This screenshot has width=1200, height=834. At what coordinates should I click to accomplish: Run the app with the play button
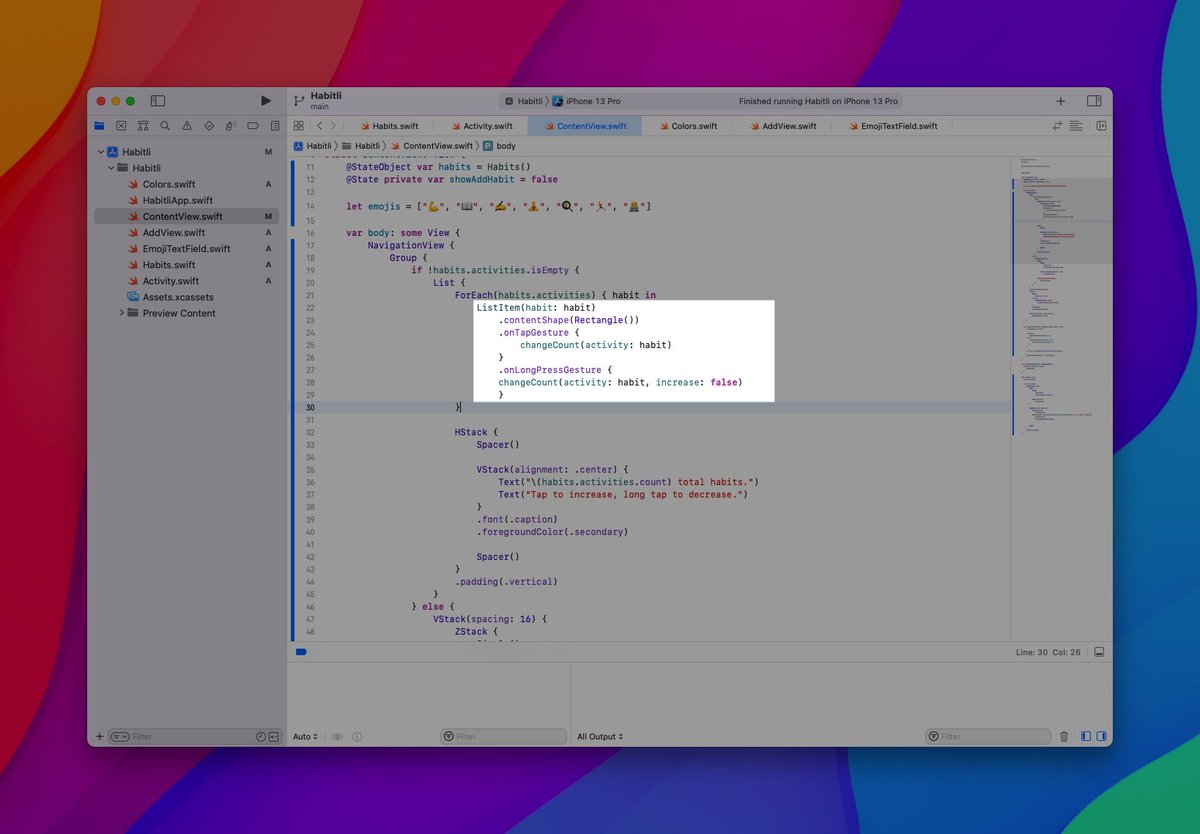point(265,101)
